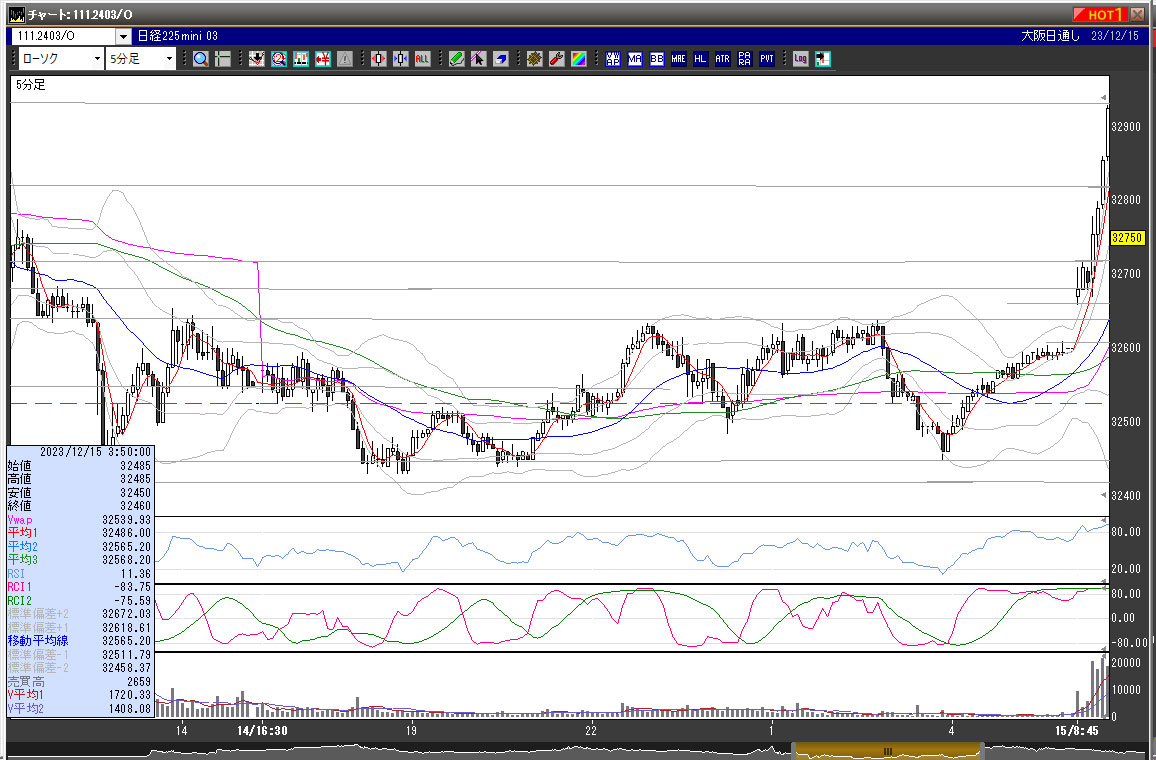The width and height of the screenshot is (1156, 760).
Task: Click the 14/16:30 time axis marker
Action: [x=262, y=731]
